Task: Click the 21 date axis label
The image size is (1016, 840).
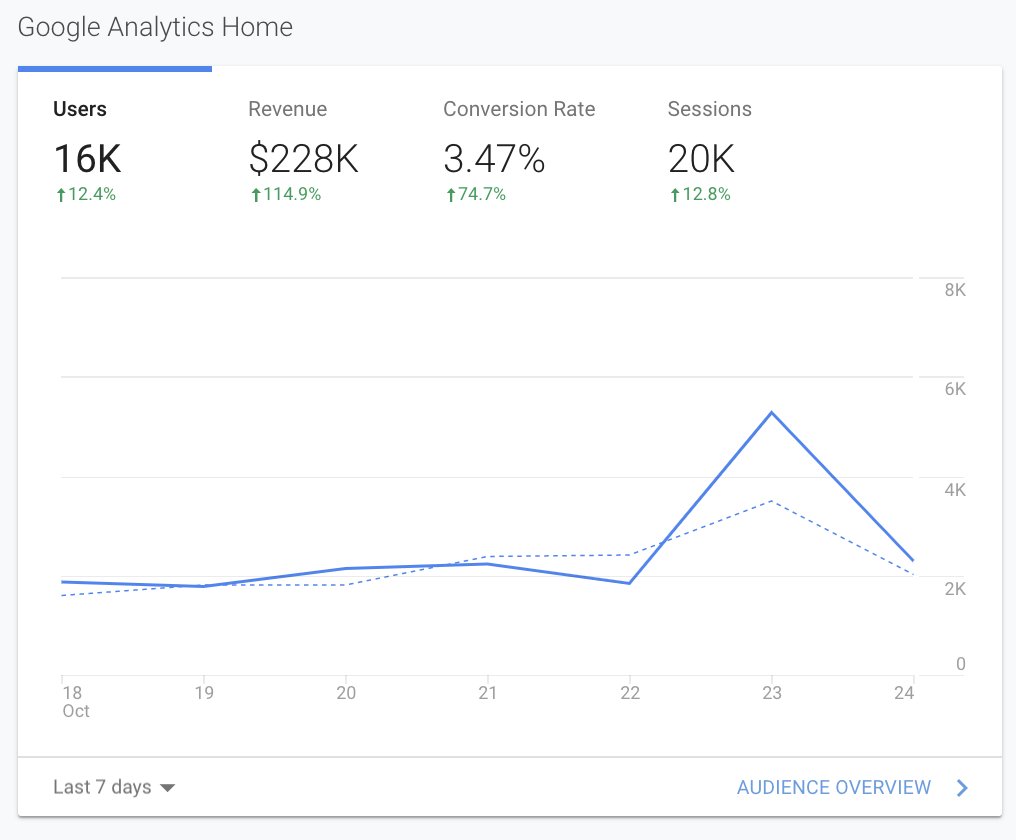Action: coord(487,692)
